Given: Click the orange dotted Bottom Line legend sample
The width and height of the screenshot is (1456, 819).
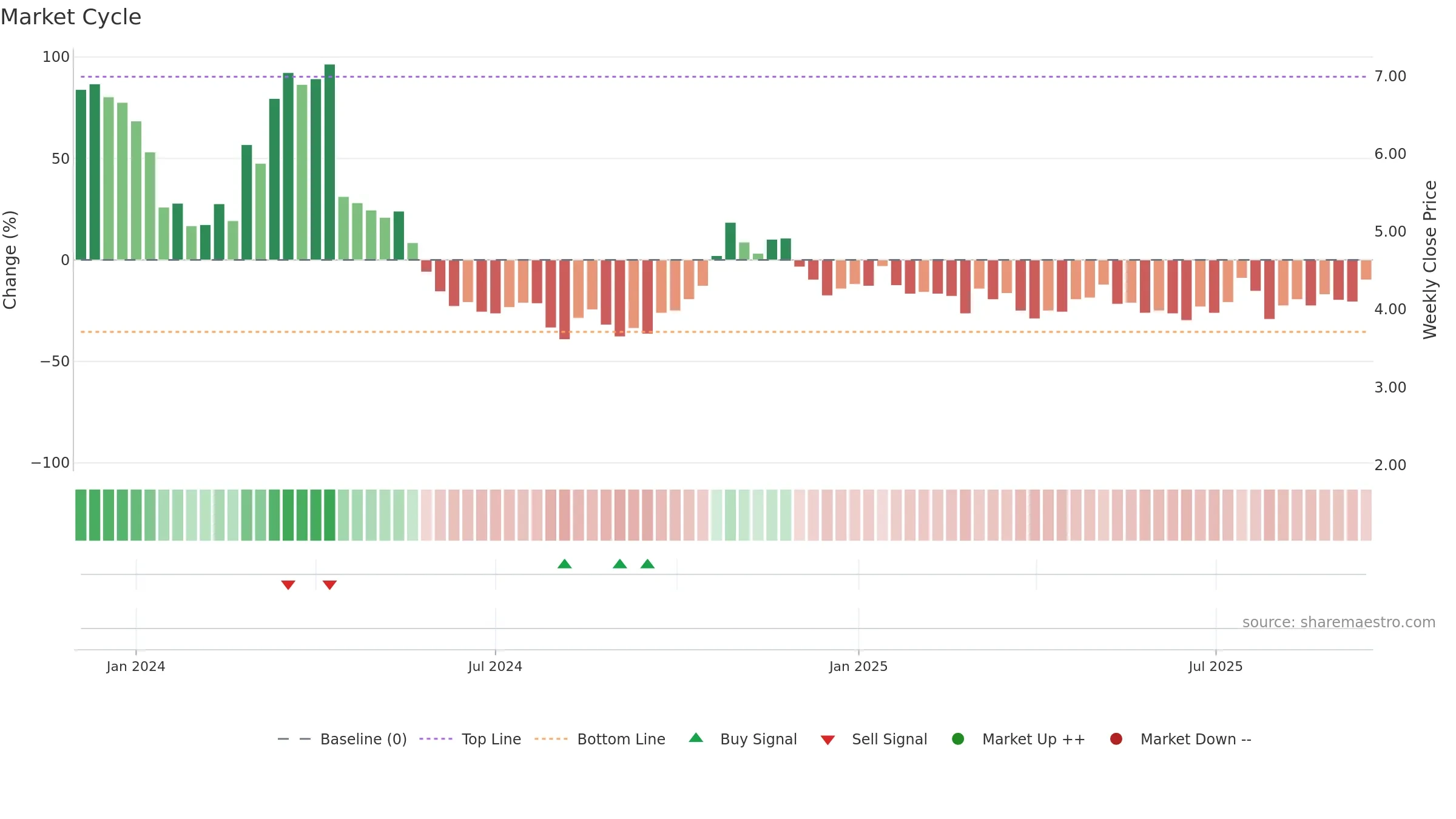Looking at the screenshot, I should [551, 739].
